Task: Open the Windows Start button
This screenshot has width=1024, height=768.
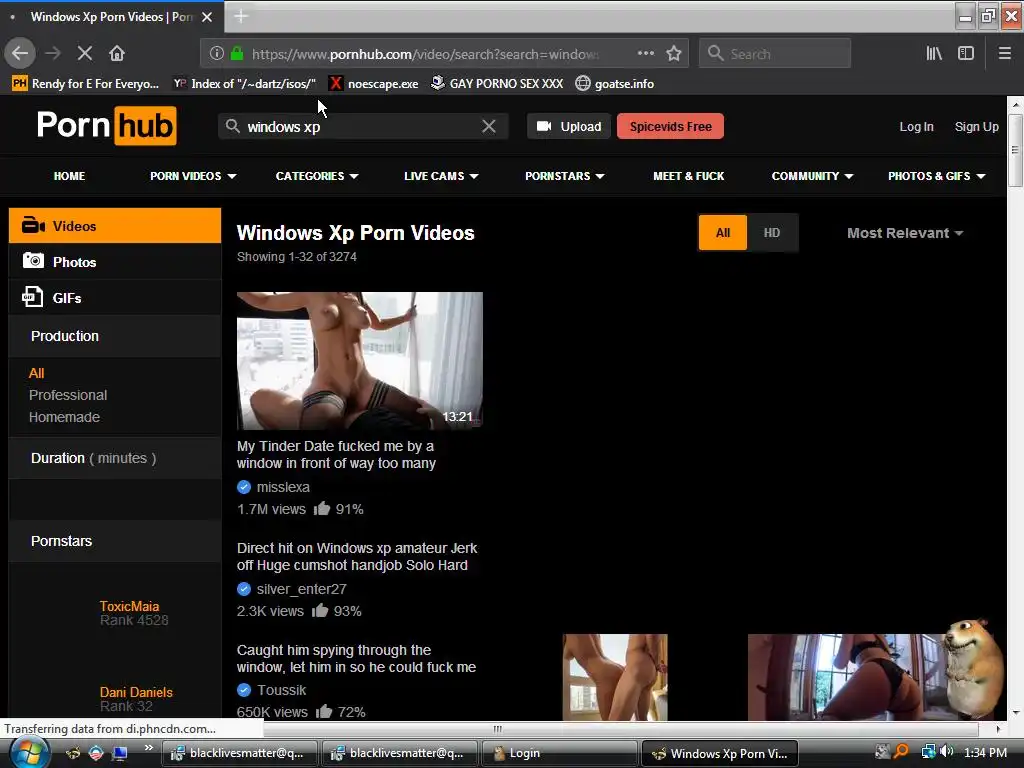Action: (29, 754)
